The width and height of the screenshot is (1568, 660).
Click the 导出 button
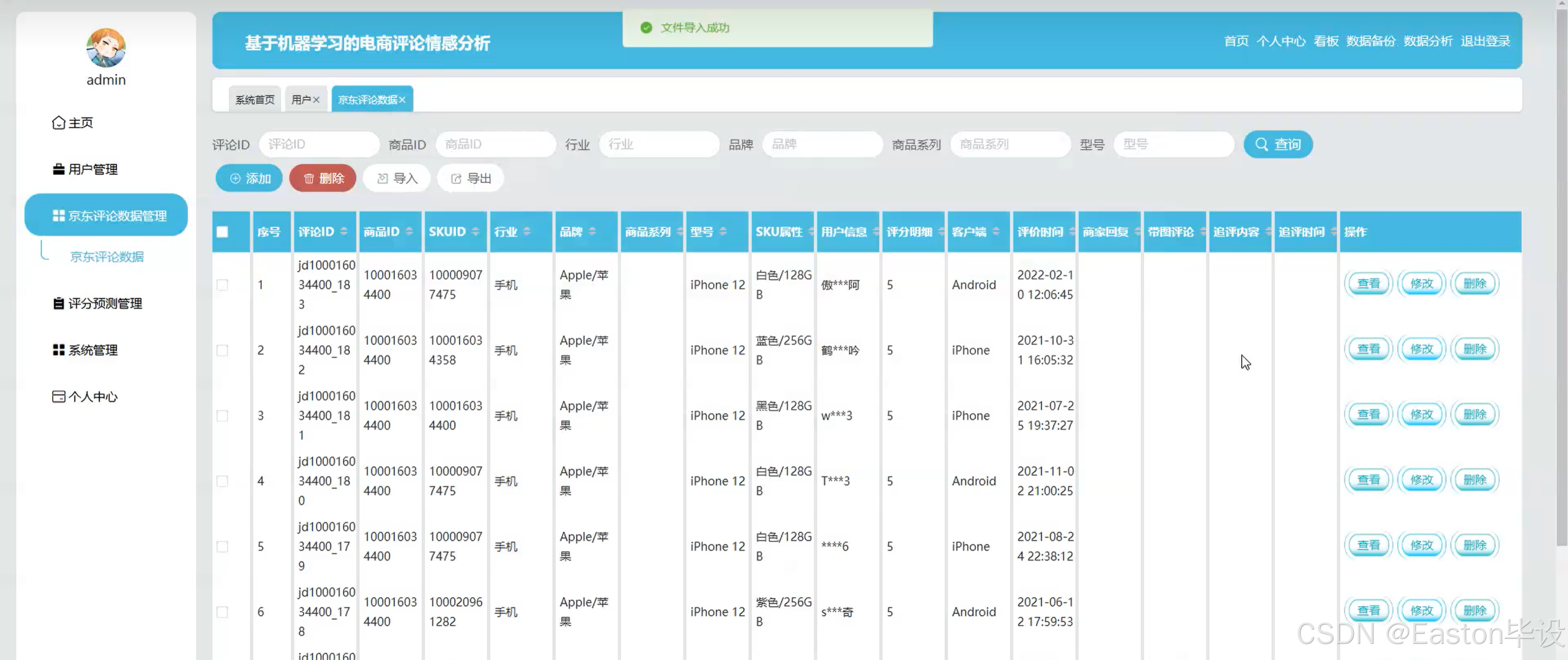pyautogui.click(x=471, y=179)
